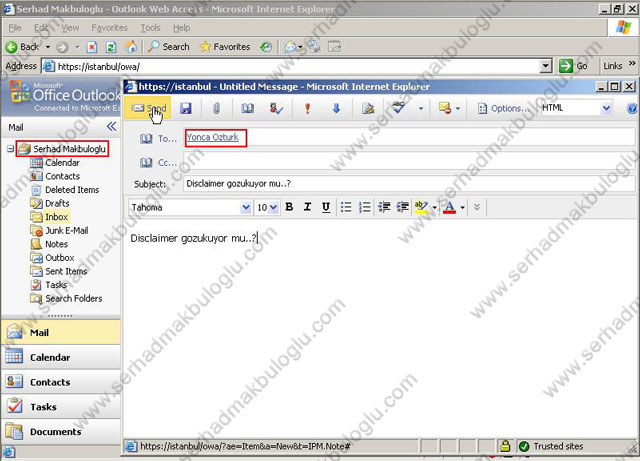
Task: Click in the message body text area
Action: (381, 329)
